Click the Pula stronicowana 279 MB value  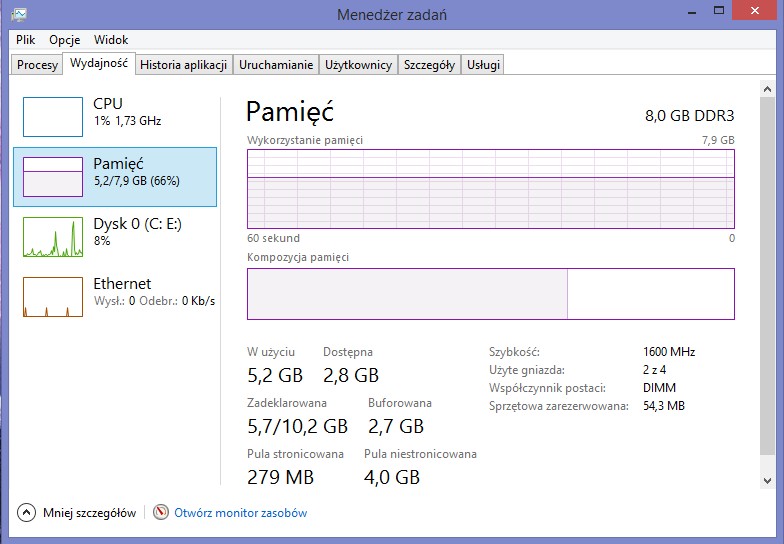click(280, 477)
